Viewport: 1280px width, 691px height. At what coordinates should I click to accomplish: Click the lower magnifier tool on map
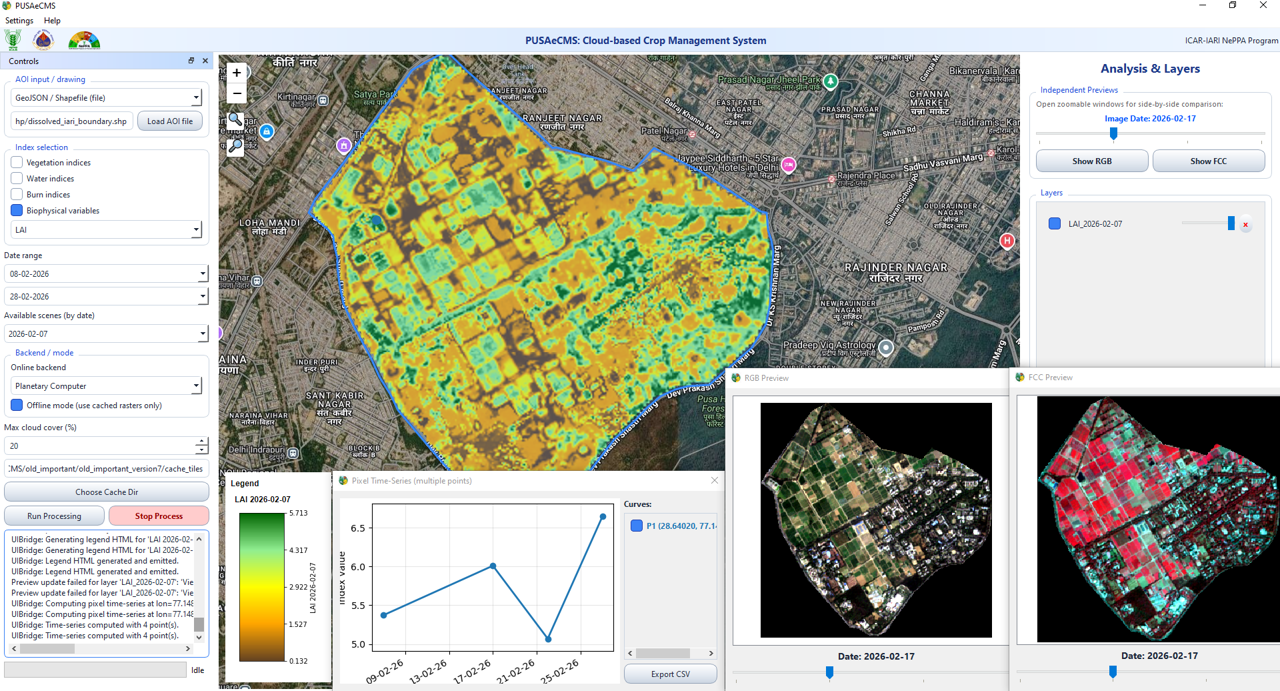click(x=236, y=146)
